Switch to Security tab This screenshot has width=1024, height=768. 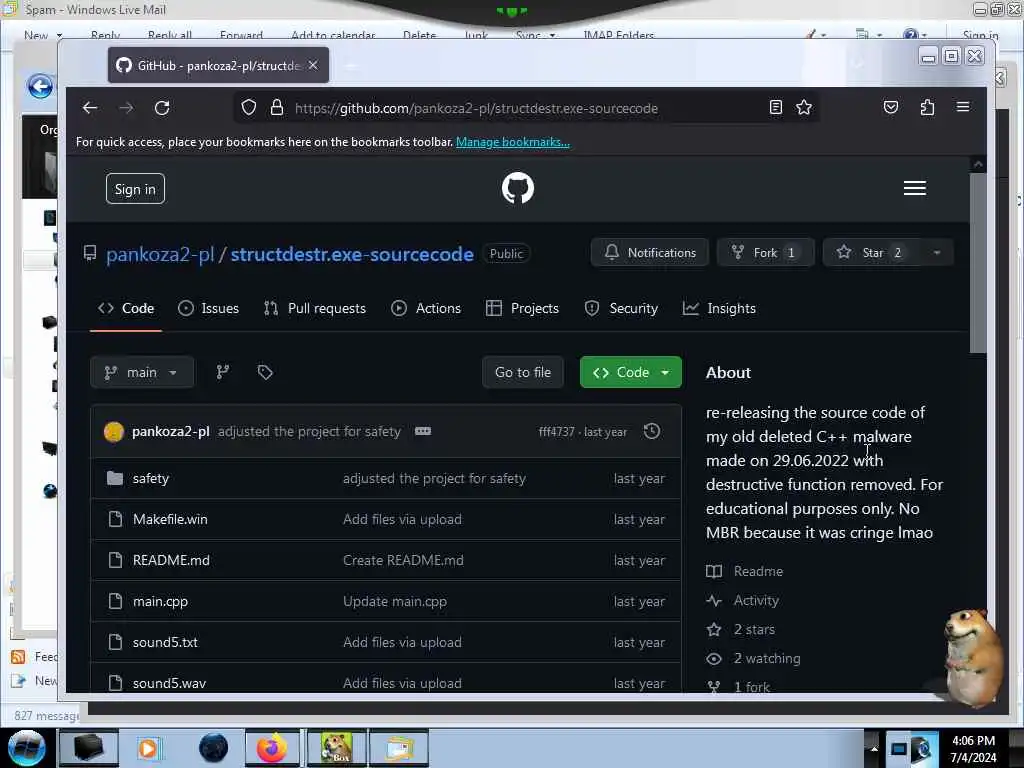(621, 308)
